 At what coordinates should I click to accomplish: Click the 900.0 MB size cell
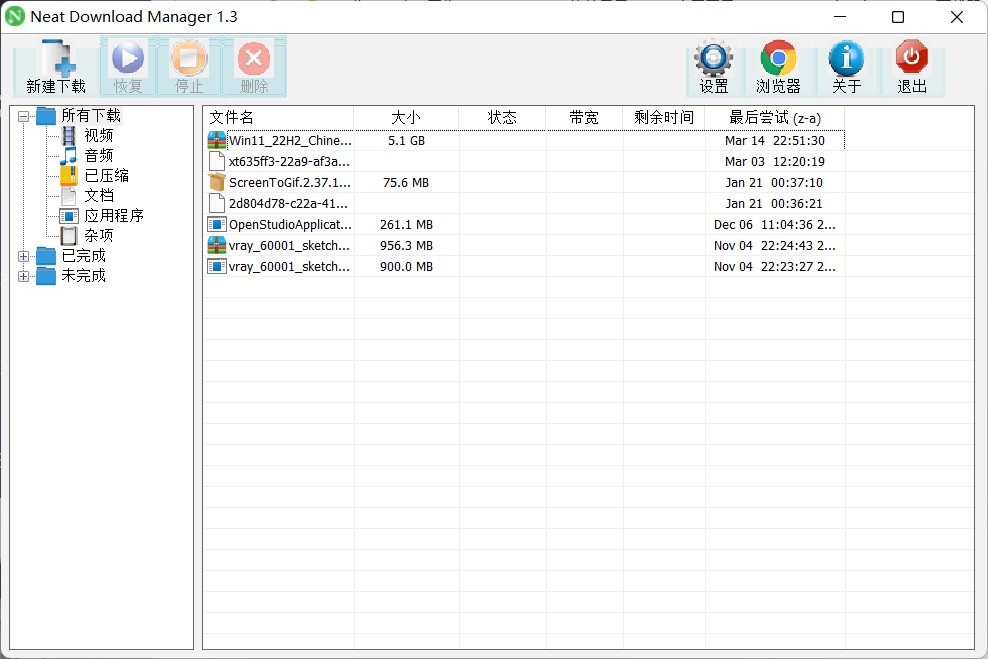point(406,266)
